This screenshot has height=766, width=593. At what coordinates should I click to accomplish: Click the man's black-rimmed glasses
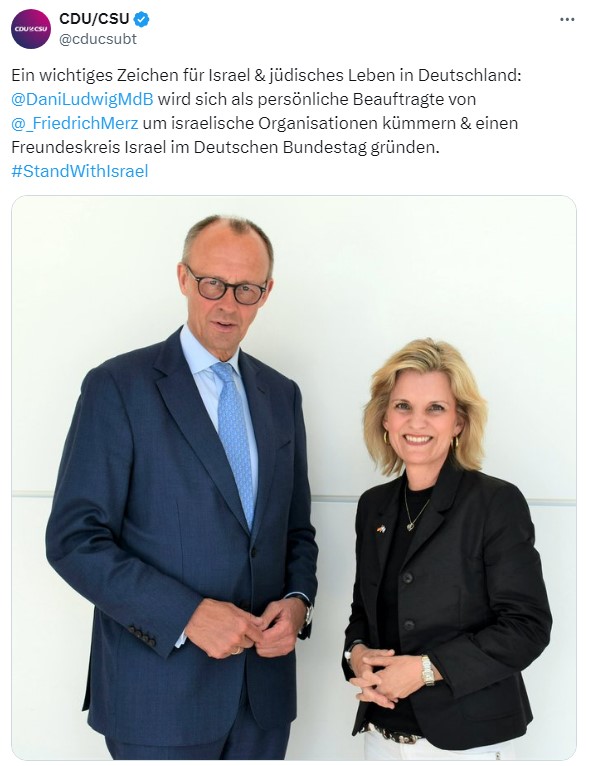pyautogui.click(x=226, y=286)
